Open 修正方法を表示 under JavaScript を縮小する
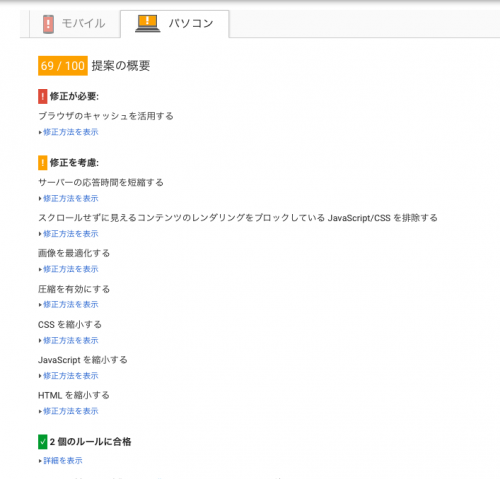The width and height of the screenshot is (500, 479). (71, 376)
